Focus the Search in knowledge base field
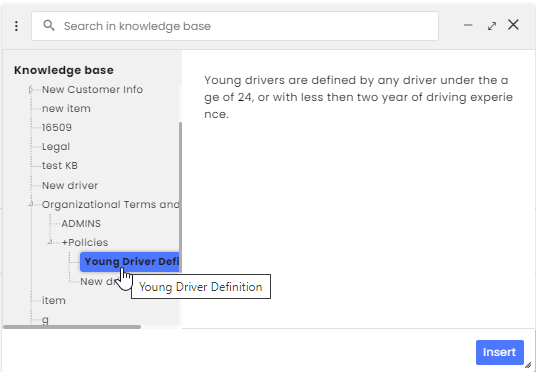 pos(235,26)
